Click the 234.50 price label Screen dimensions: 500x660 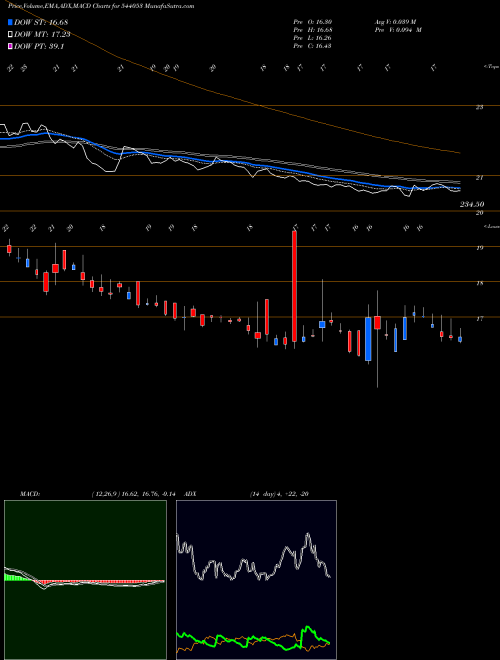(x=472, y=204)
